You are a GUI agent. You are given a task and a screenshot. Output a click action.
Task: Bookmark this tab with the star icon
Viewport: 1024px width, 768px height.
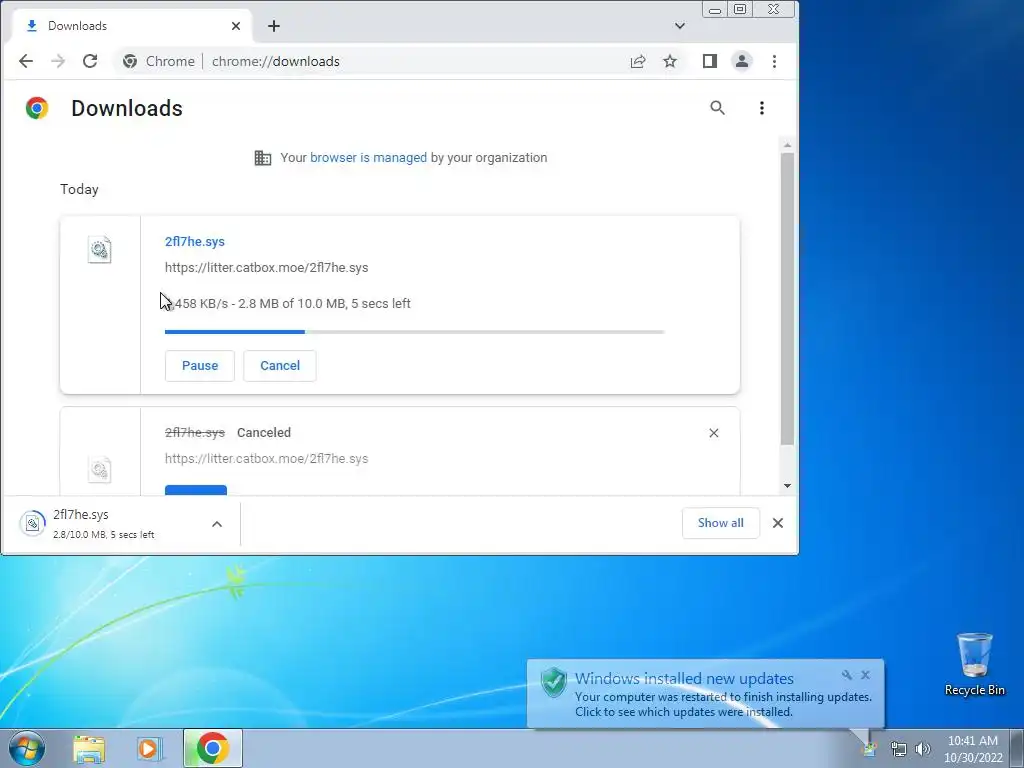click(670, 61)
